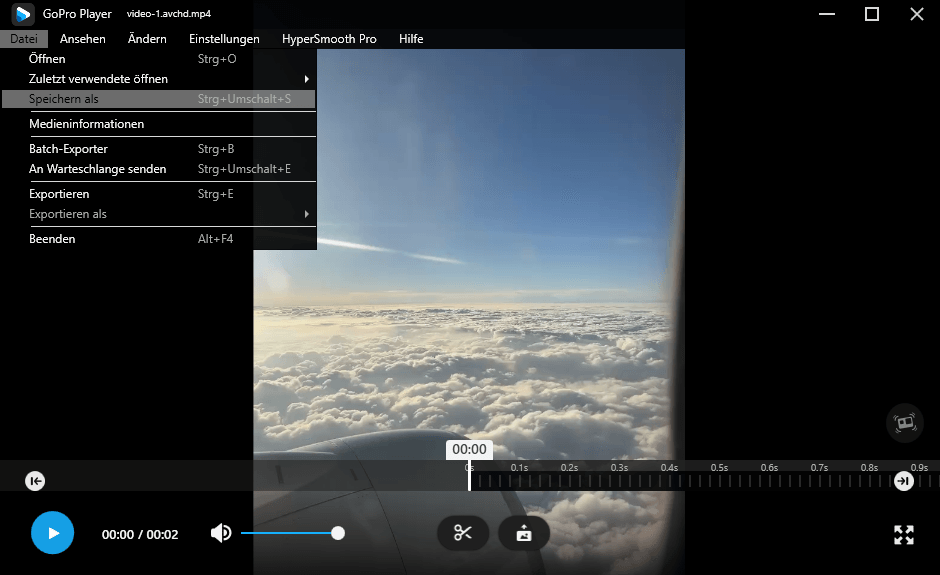The image size is (940, 575).
Task: Select Beenden to quit the player
Action: [159, 239]
